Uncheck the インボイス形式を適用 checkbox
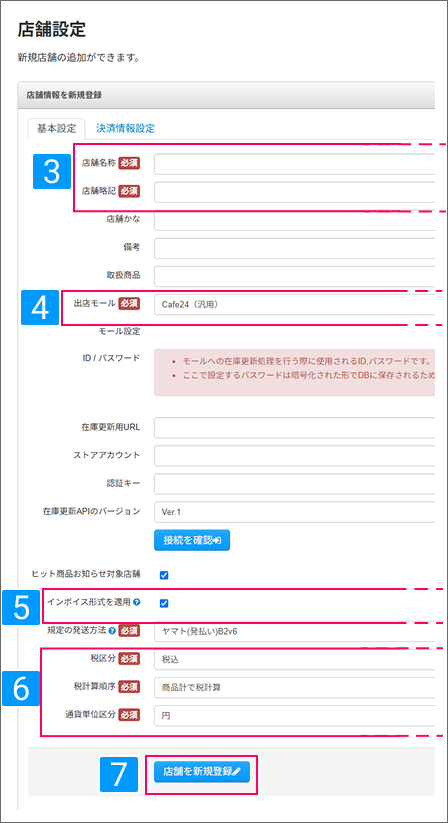 pyautogui.click(x=164, y=603)
